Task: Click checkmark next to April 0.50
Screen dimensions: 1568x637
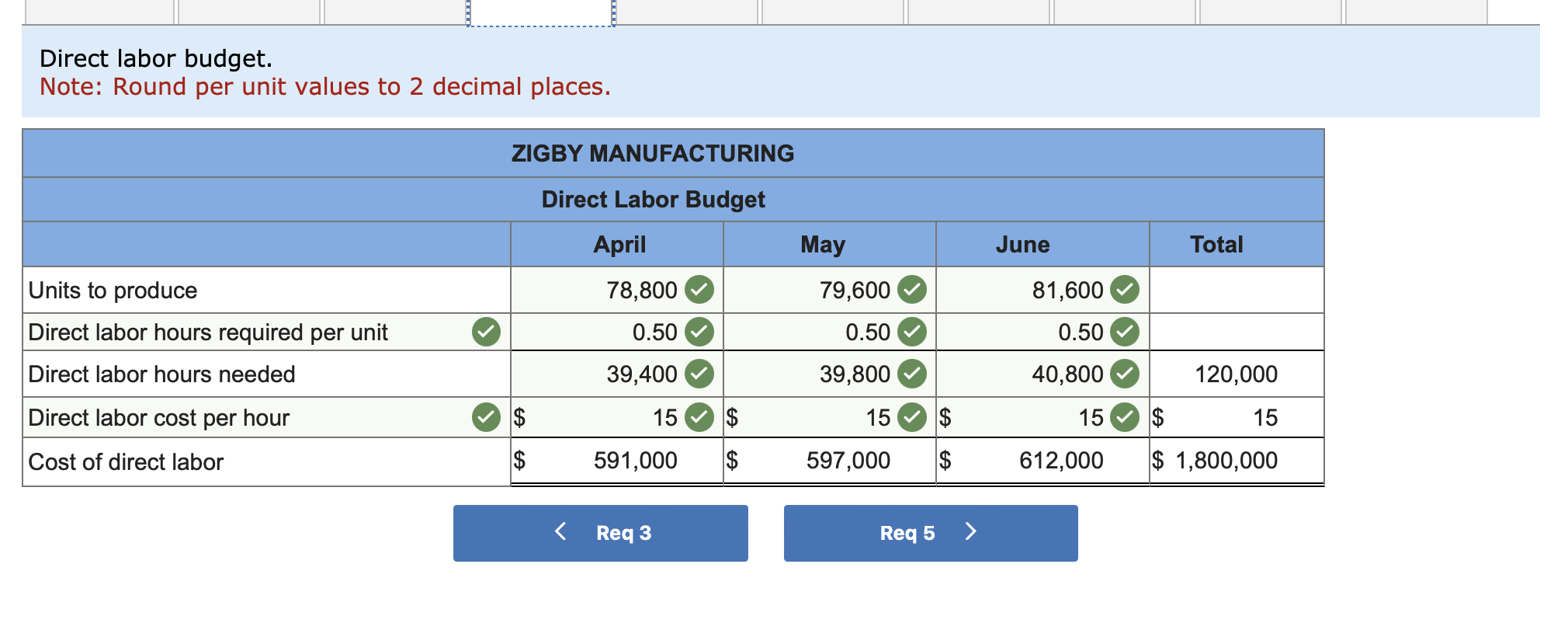Action: pos(699,332)
